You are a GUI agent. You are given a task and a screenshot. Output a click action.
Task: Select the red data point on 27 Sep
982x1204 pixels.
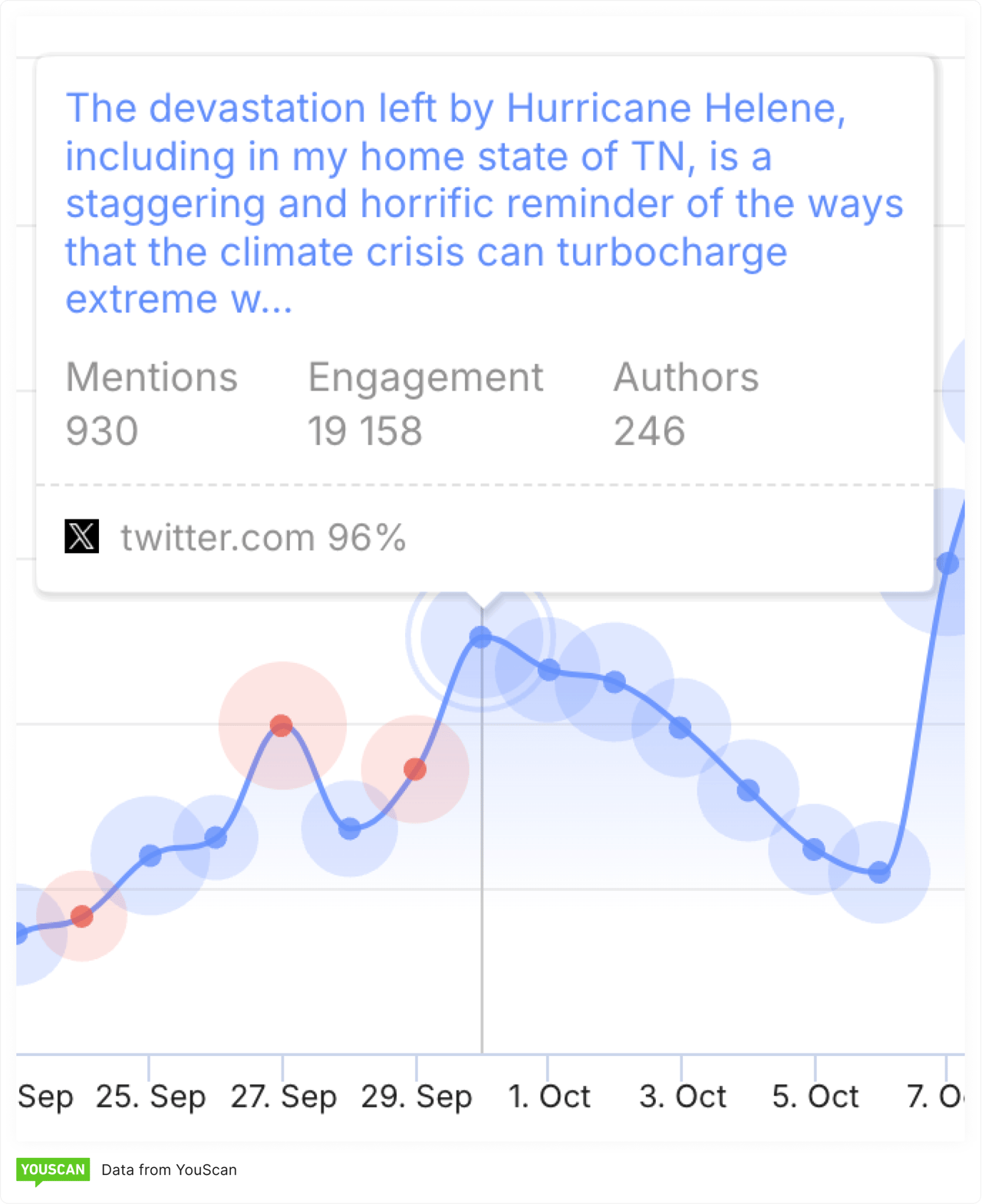(x=282, y=725)
